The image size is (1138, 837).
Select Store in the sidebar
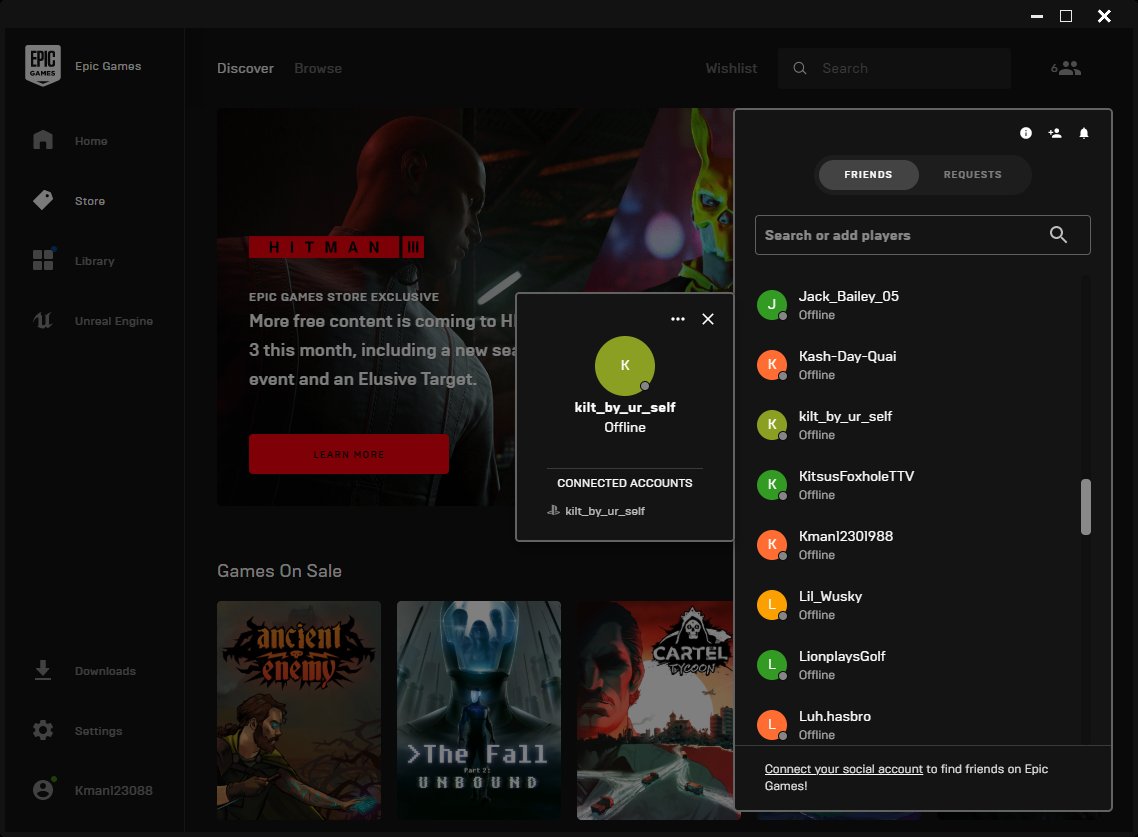90,201
